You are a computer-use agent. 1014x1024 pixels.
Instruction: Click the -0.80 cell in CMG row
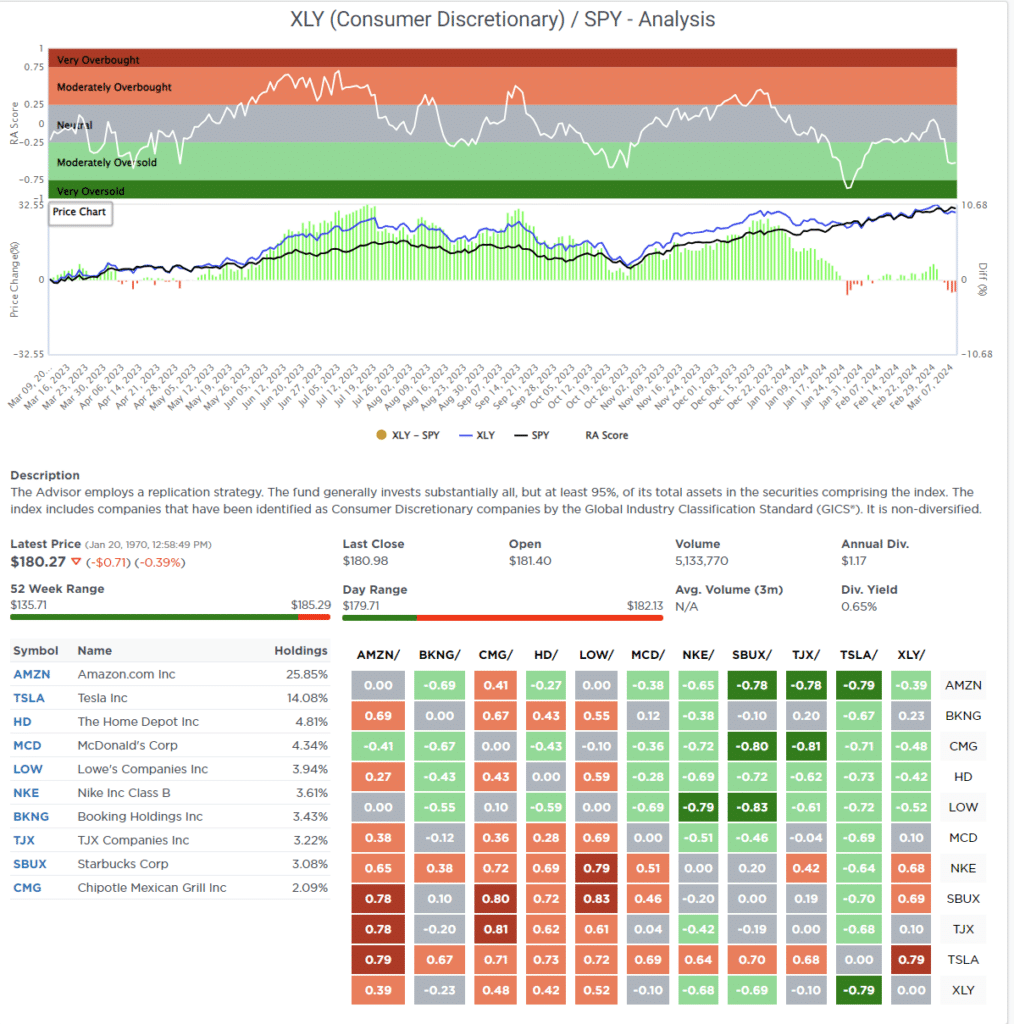[x=752, y=746]
